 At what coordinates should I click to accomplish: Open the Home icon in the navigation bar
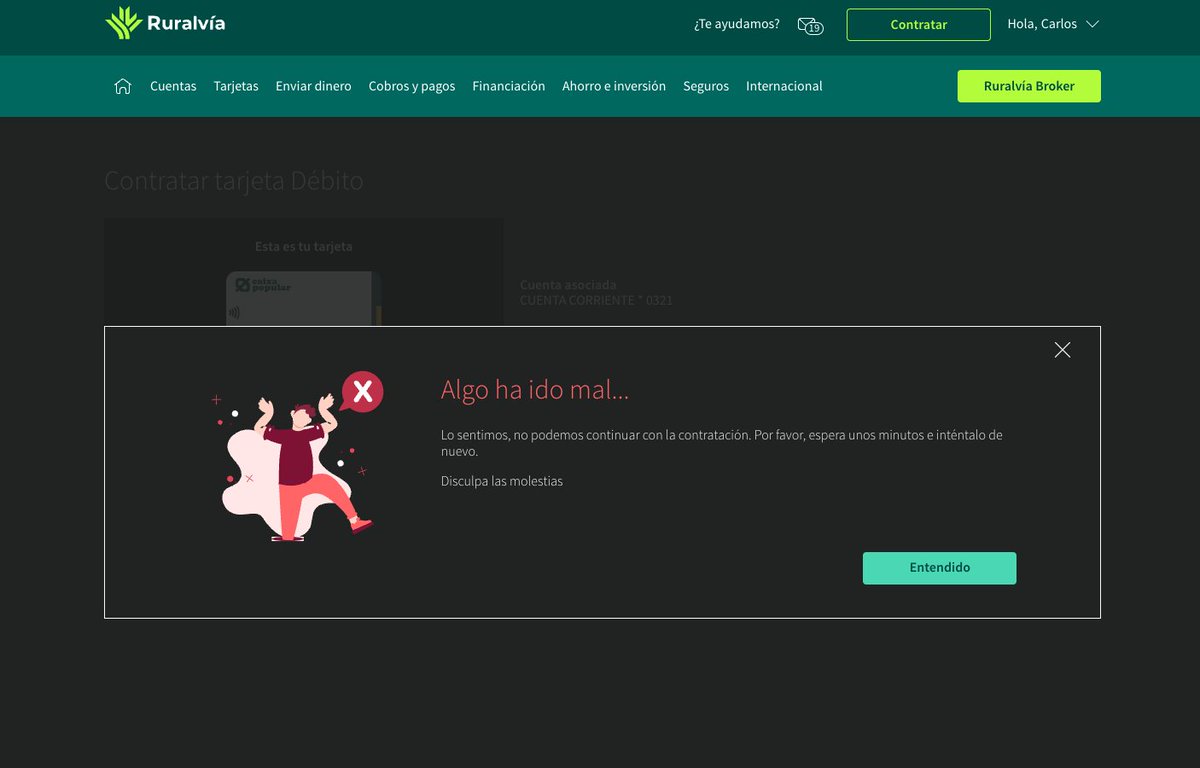[x=122, y=86]
